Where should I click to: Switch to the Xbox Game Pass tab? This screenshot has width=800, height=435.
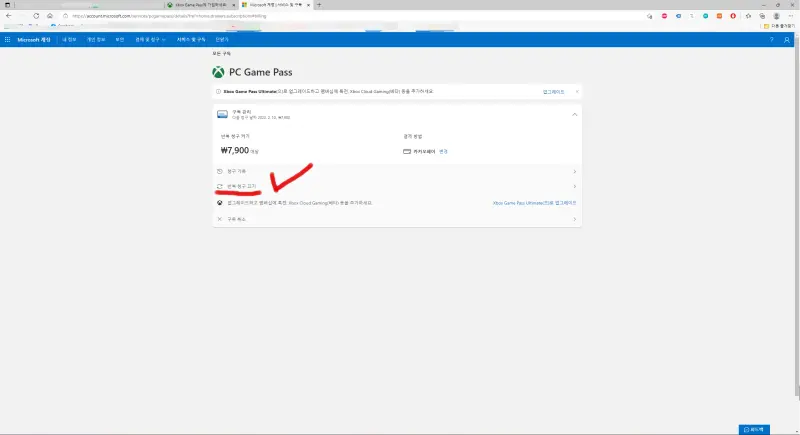click(x=201, y=5)
